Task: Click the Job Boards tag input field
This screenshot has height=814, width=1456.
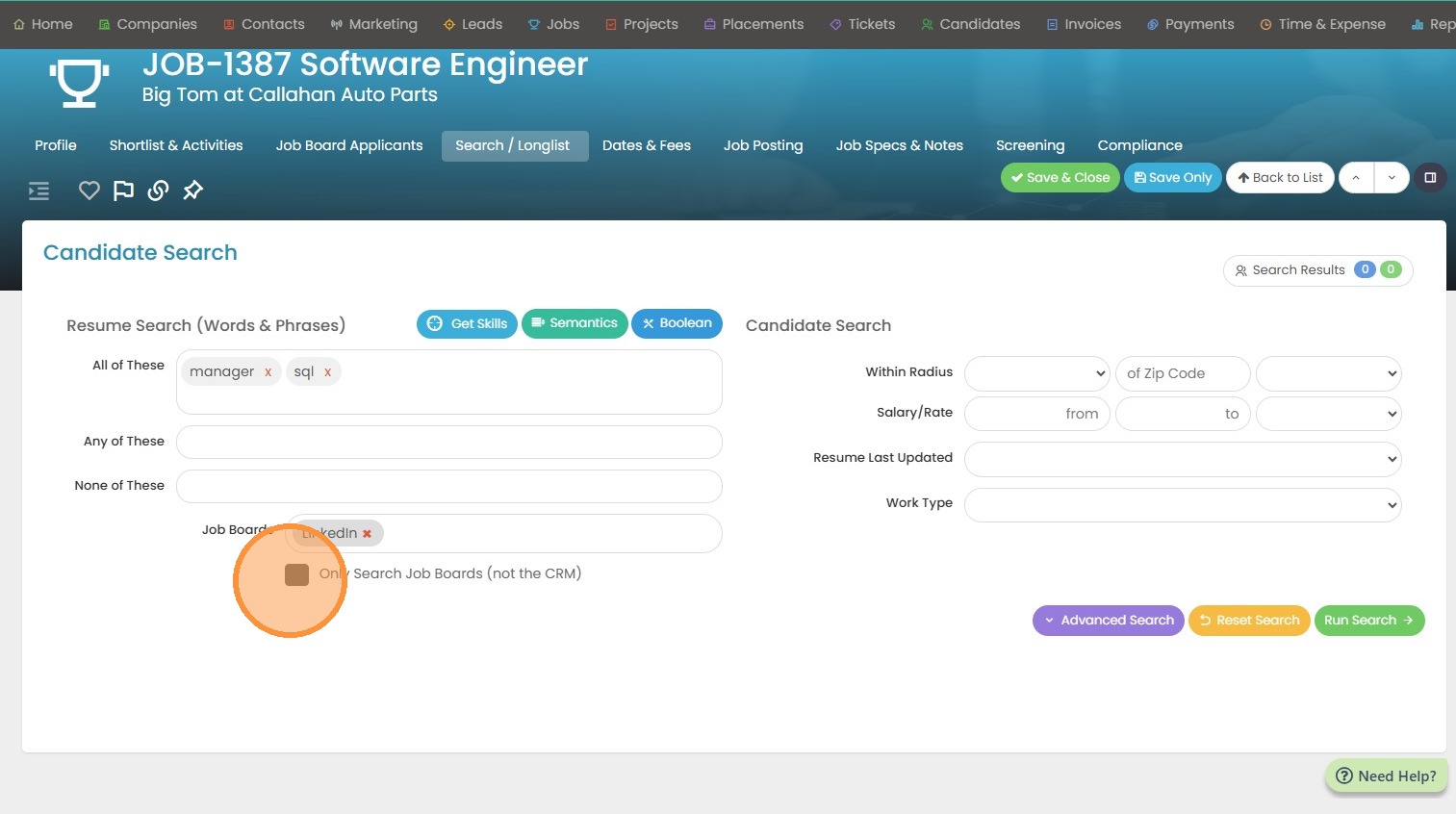Action: [x=504, y=534]
